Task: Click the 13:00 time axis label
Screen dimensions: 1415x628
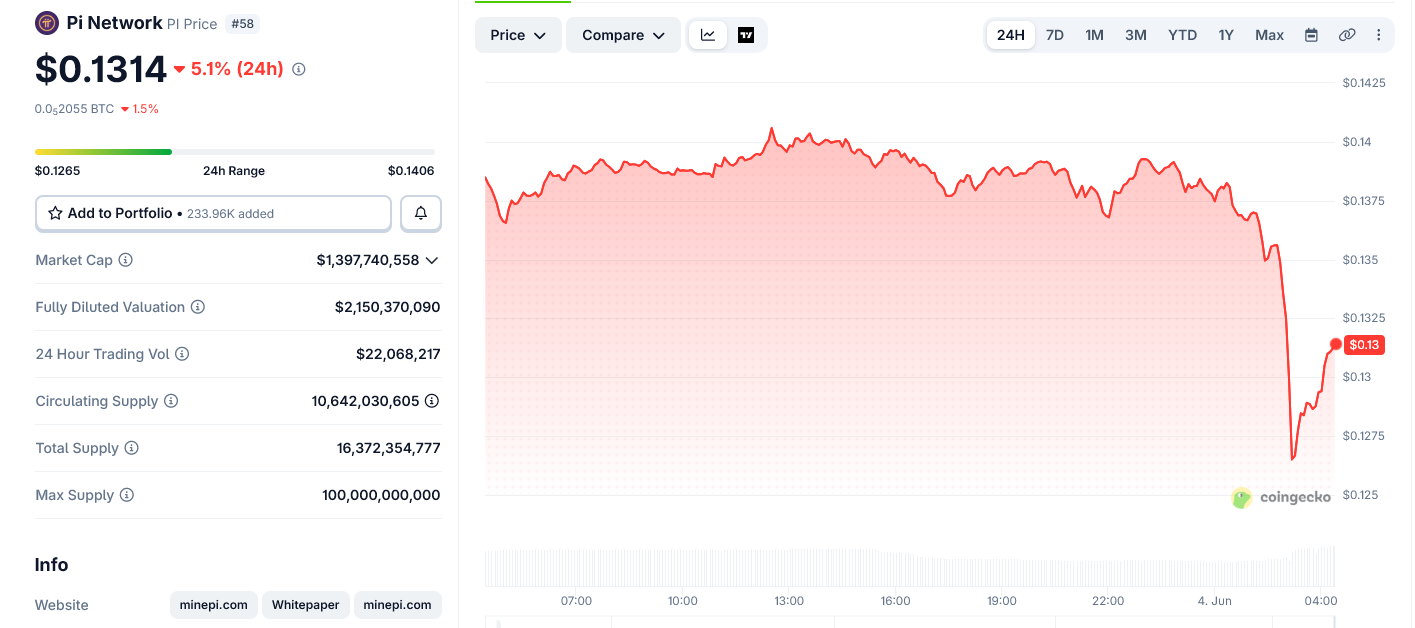Action: pyautogui.click(x=789, y=601)
